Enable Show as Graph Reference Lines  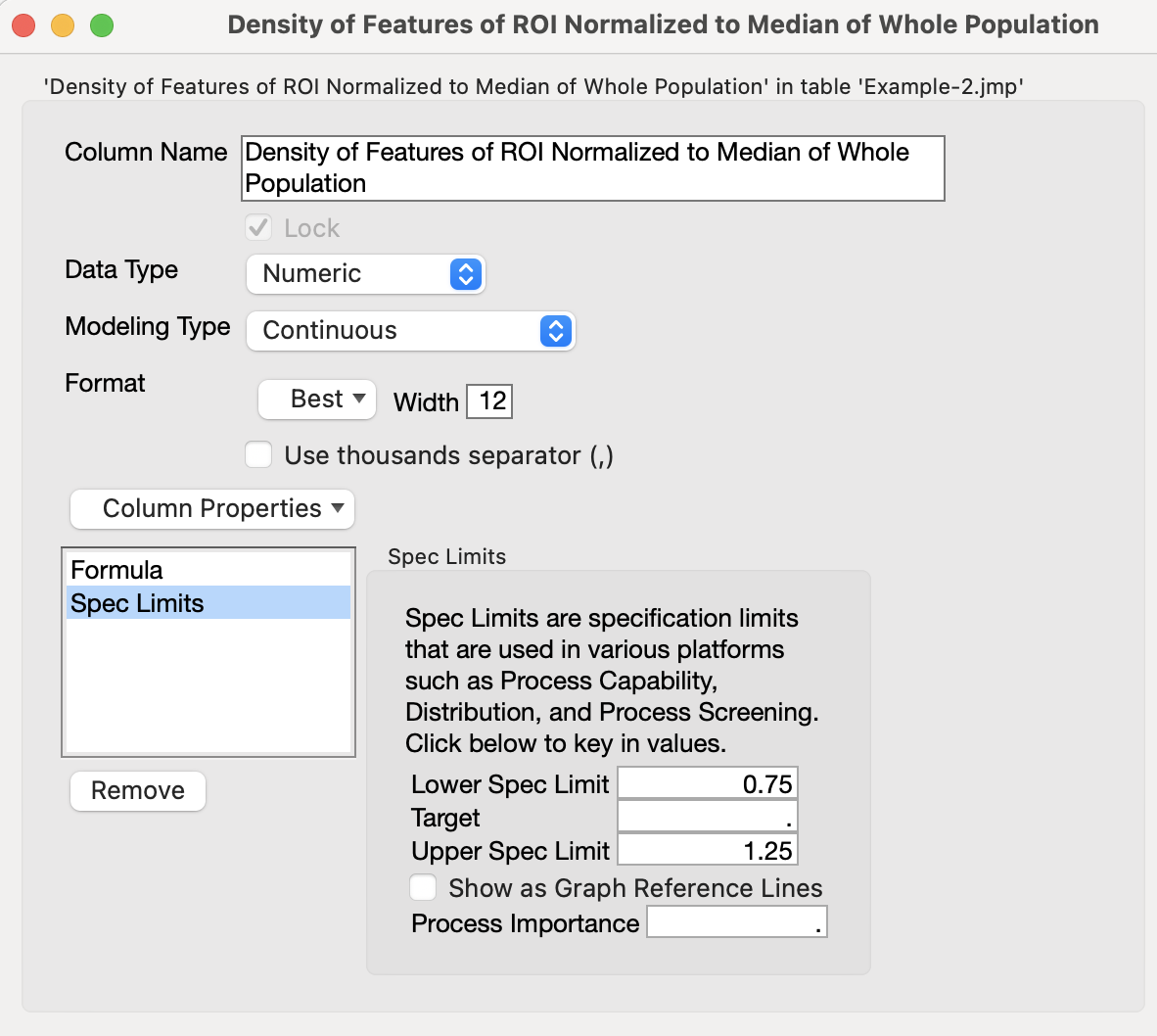(x=423, y=887)
